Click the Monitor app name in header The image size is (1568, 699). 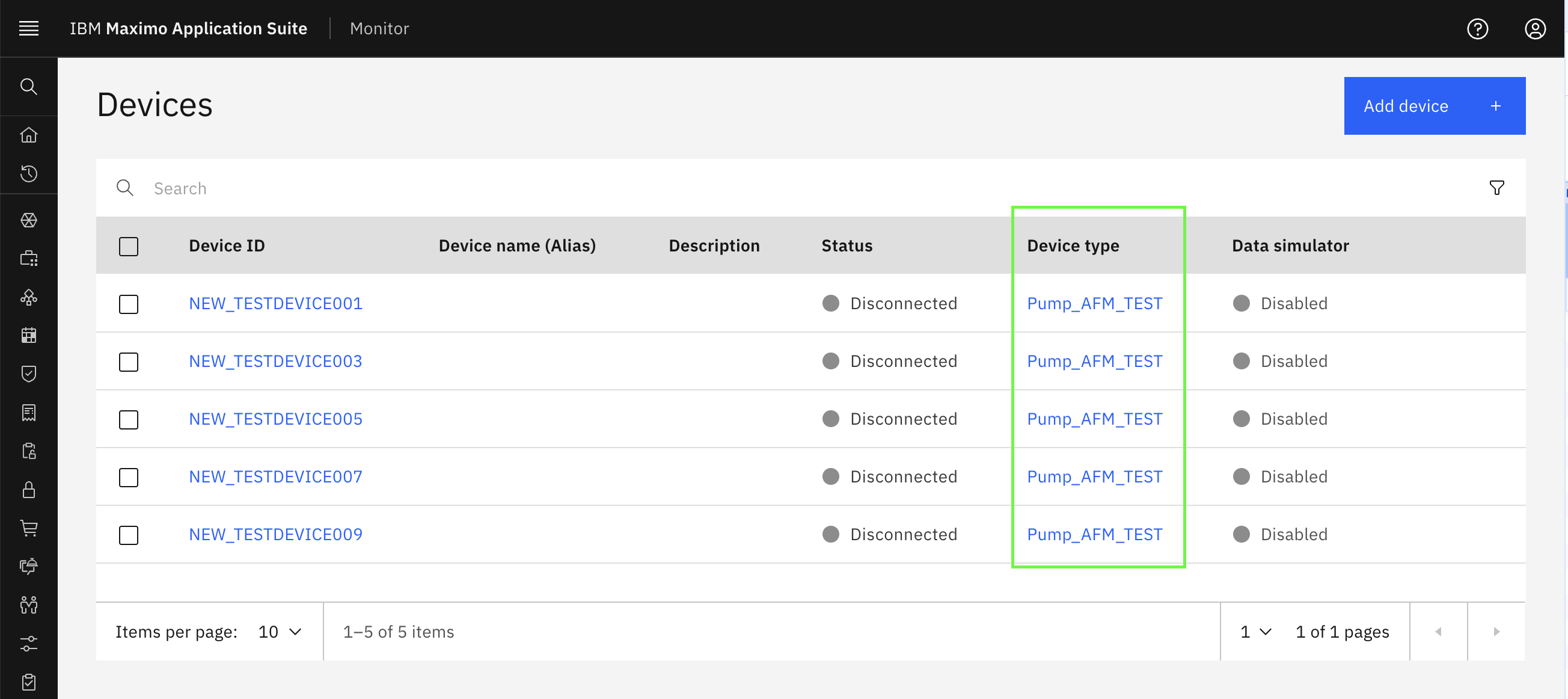pos(379,29)
